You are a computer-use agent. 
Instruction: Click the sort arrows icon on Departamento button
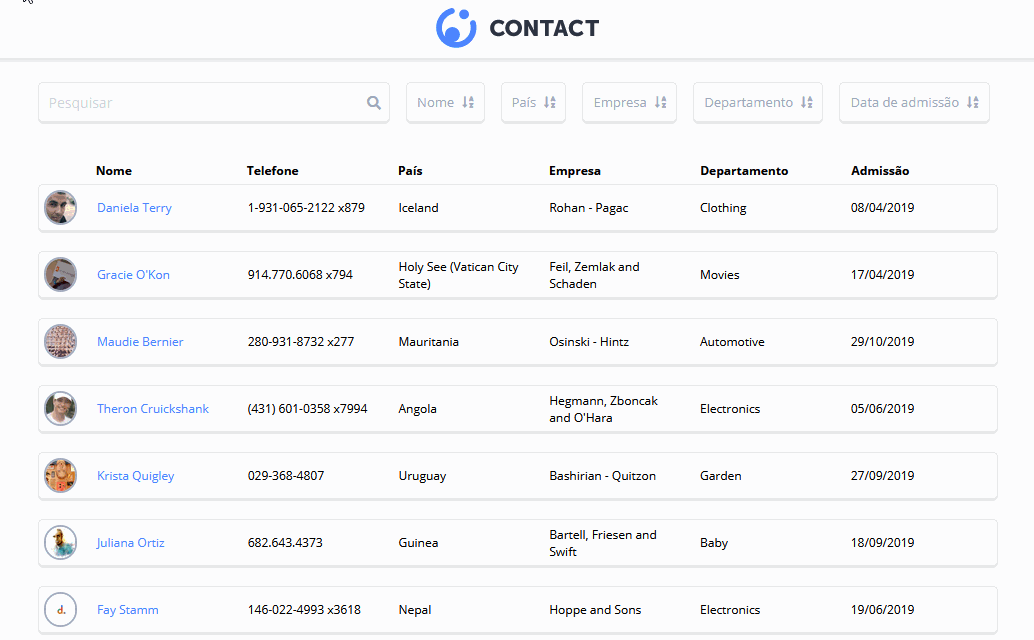pyautogui.click(x=807, y=102)
